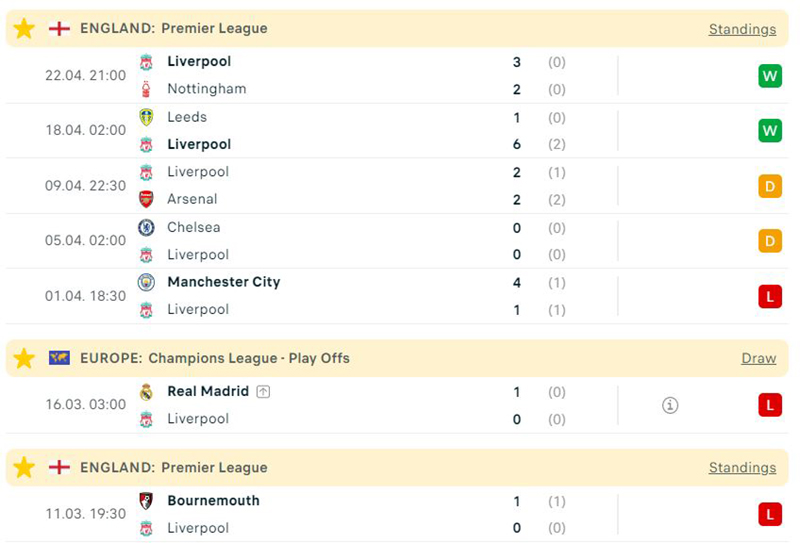This screenshot has height=543, width=800.
Task: Click the Manchester City crest icon
Action: tap(147, 282)
